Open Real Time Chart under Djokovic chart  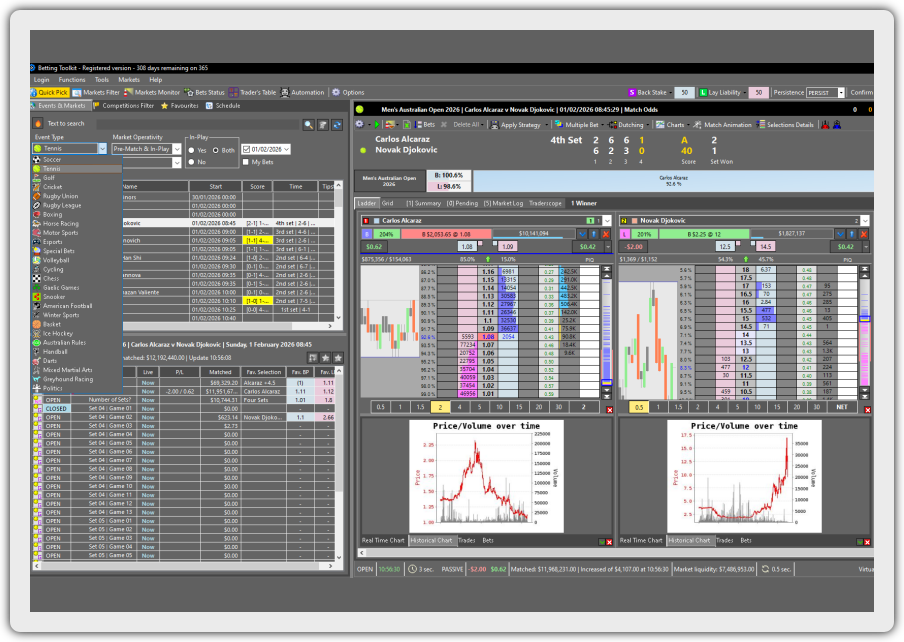pos(641,541)
